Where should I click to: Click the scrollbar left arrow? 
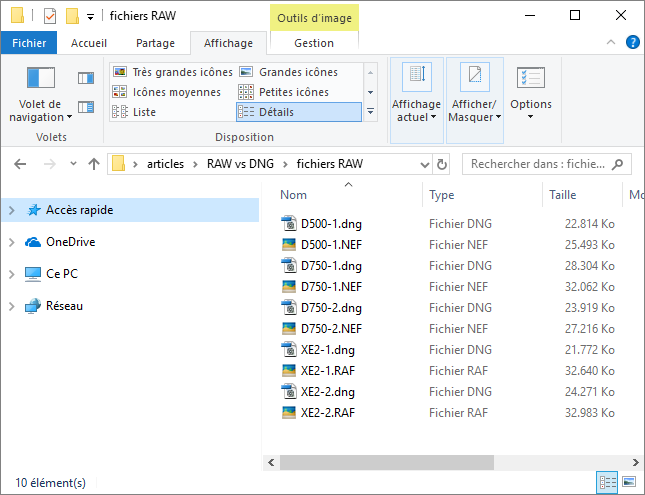[x=271, y=462]
